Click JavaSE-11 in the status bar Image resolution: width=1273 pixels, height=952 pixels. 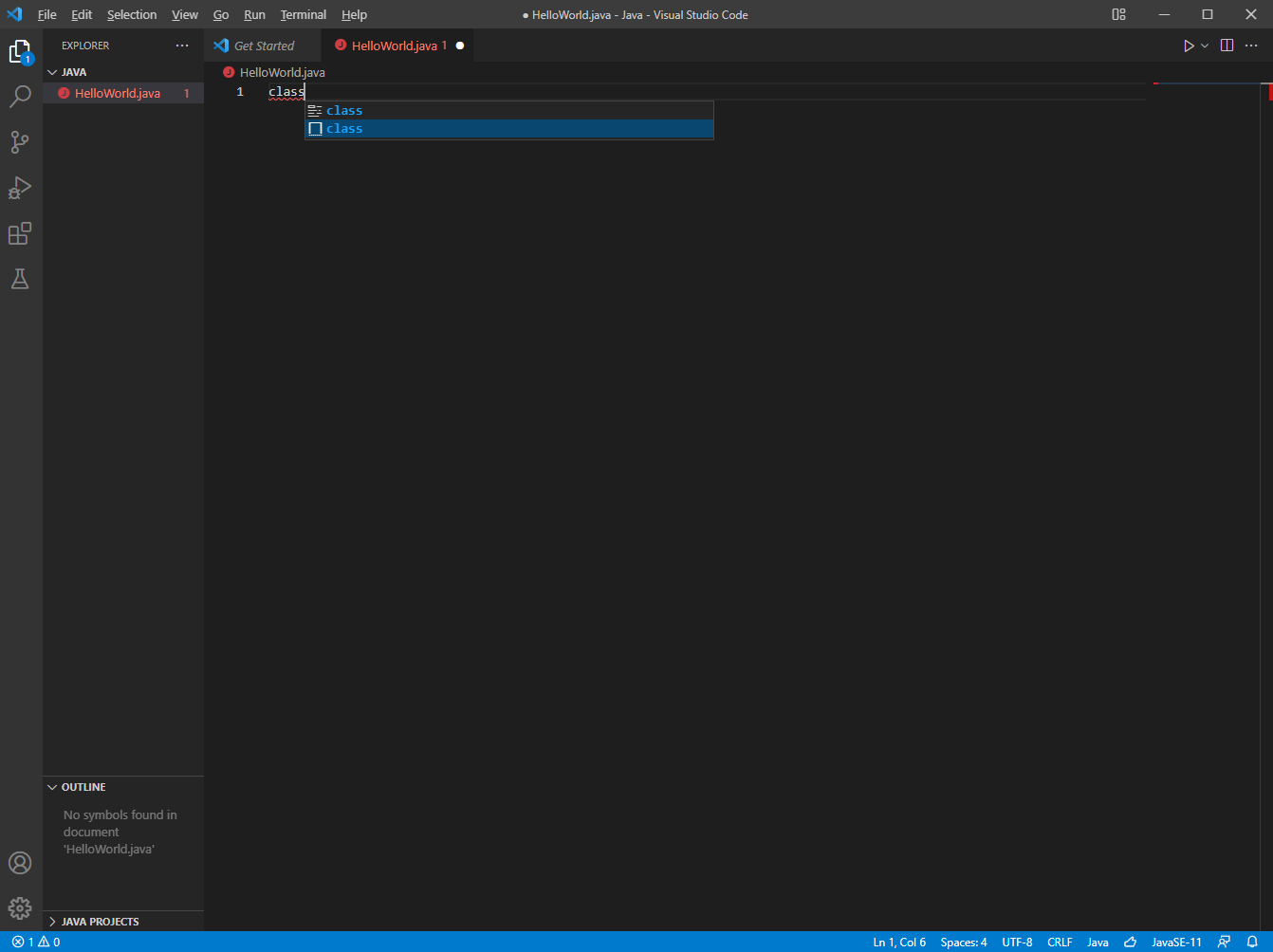(1176, 942)
